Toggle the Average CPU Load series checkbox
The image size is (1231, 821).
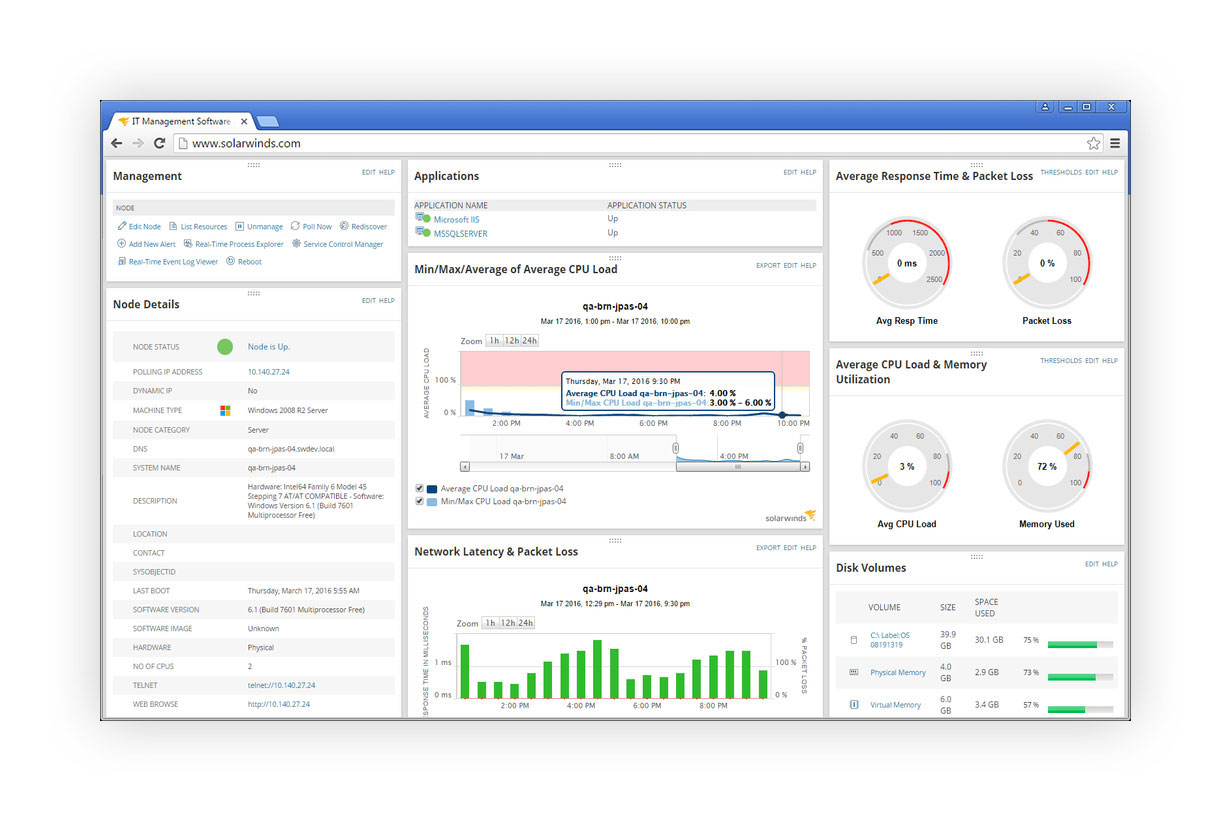click(x=419, y=489)
